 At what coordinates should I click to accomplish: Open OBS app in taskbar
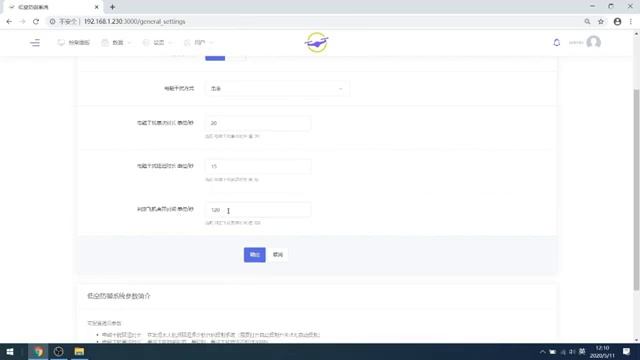[58, 351]
